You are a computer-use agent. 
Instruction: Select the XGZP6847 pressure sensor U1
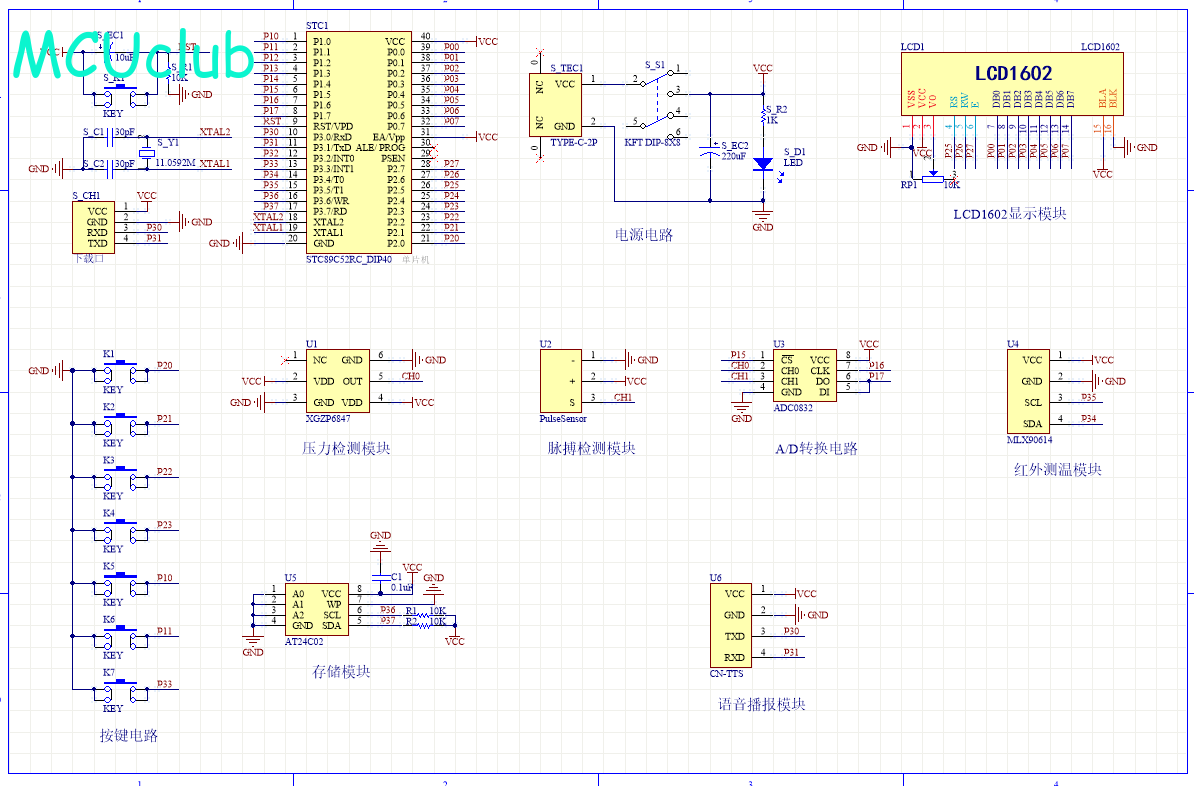click(x=337, y=382)
